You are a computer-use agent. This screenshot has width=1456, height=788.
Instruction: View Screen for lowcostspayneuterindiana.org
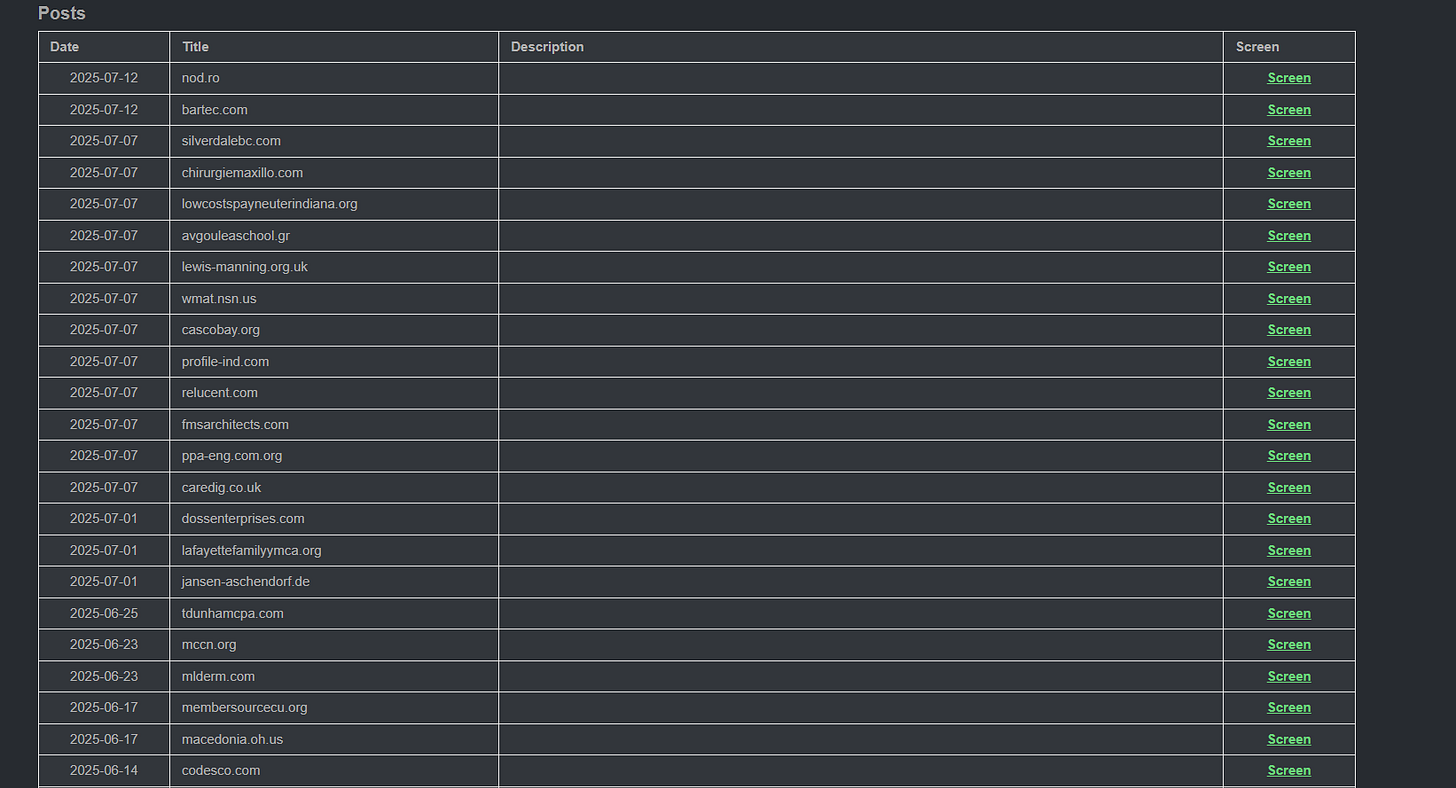pyautogui.click(x=1289, y=204)
